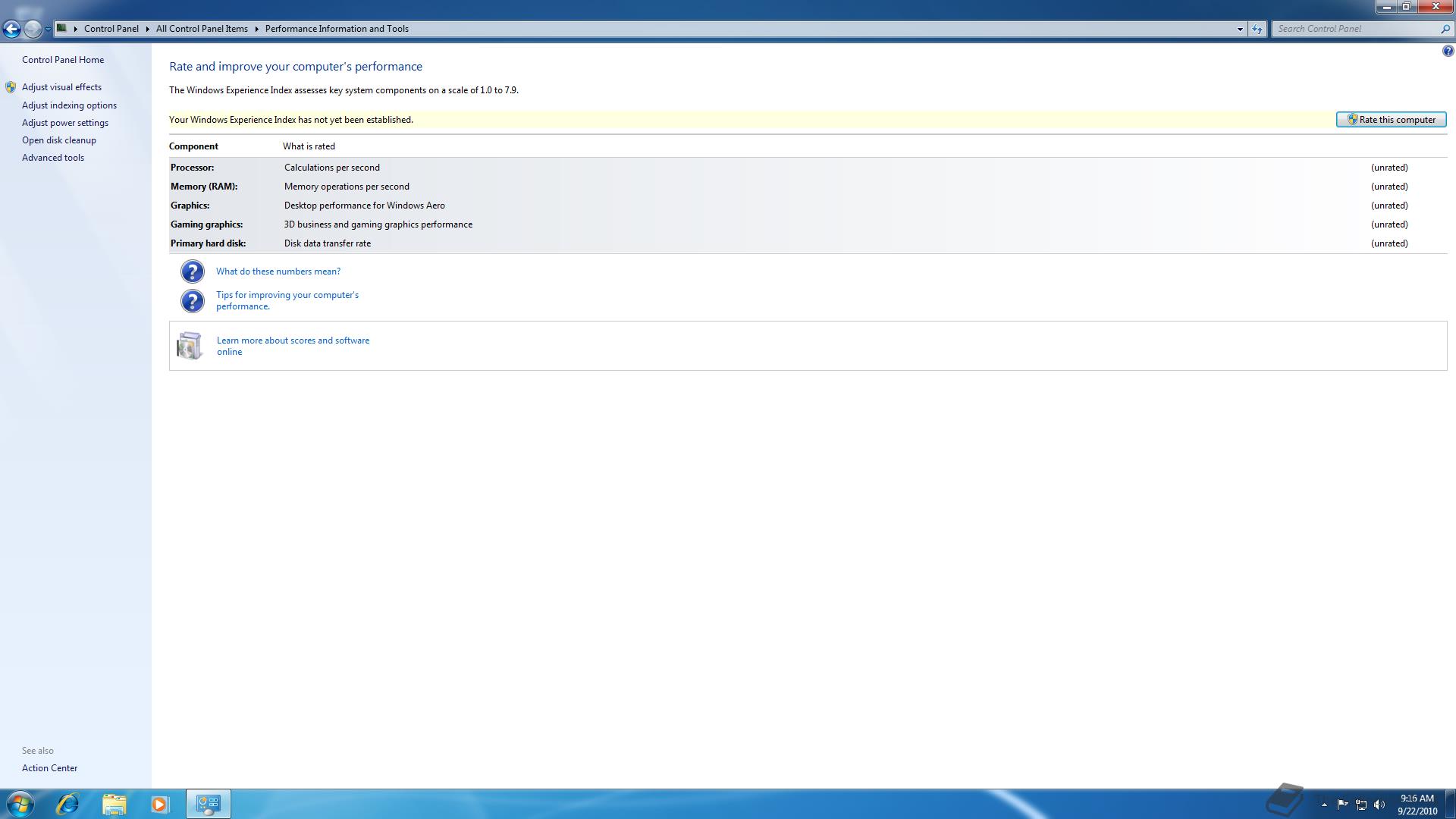
Task: Click the search magnifier icon
Action: tap(1445, 29)
